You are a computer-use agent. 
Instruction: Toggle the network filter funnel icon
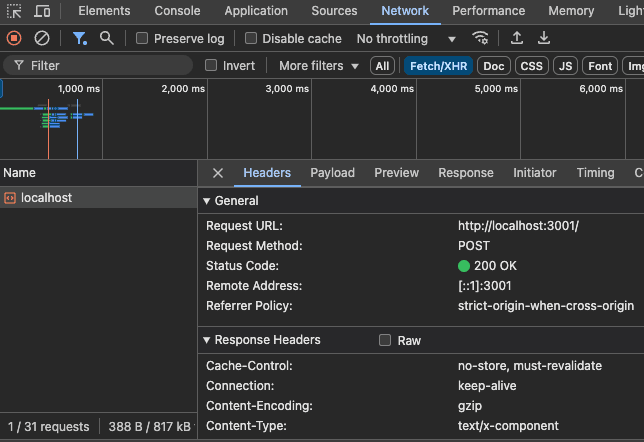pyautogui.click(x=79, y=38)
